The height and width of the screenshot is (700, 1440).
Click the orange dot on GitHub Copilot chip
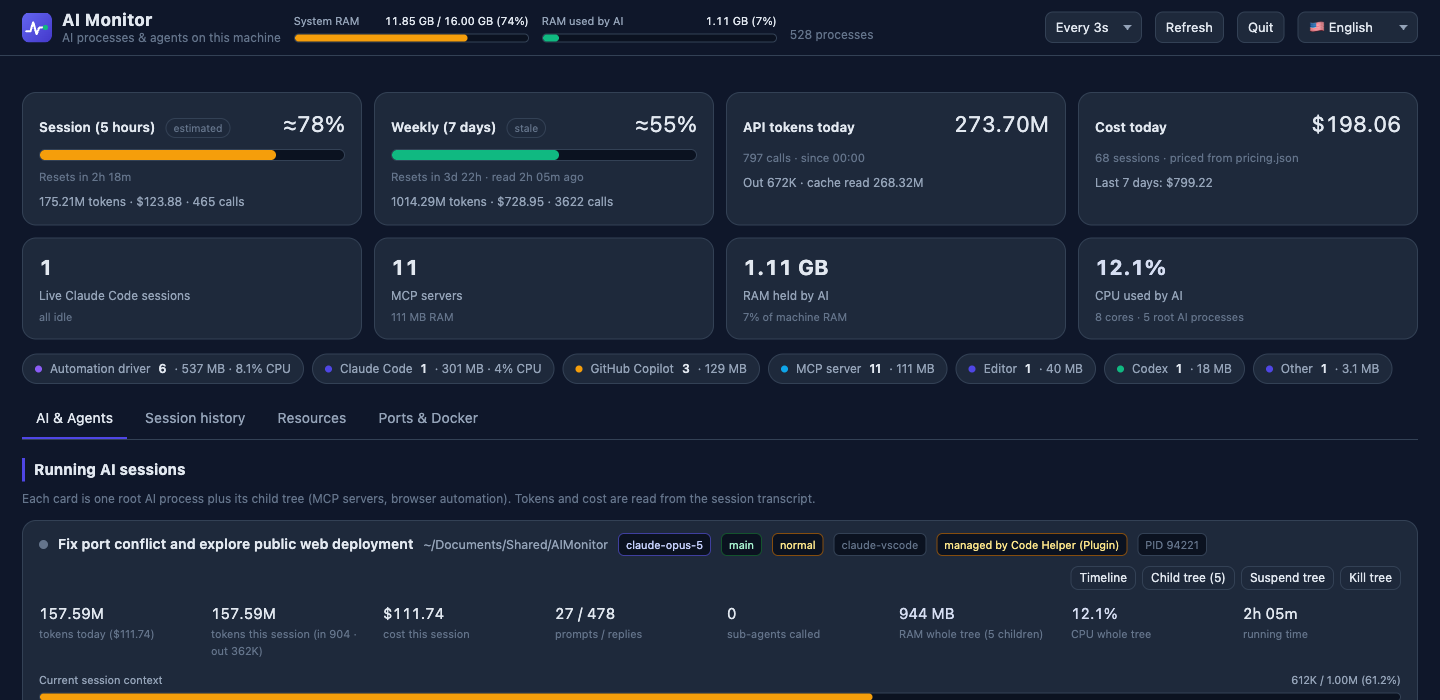coord(579,369)
